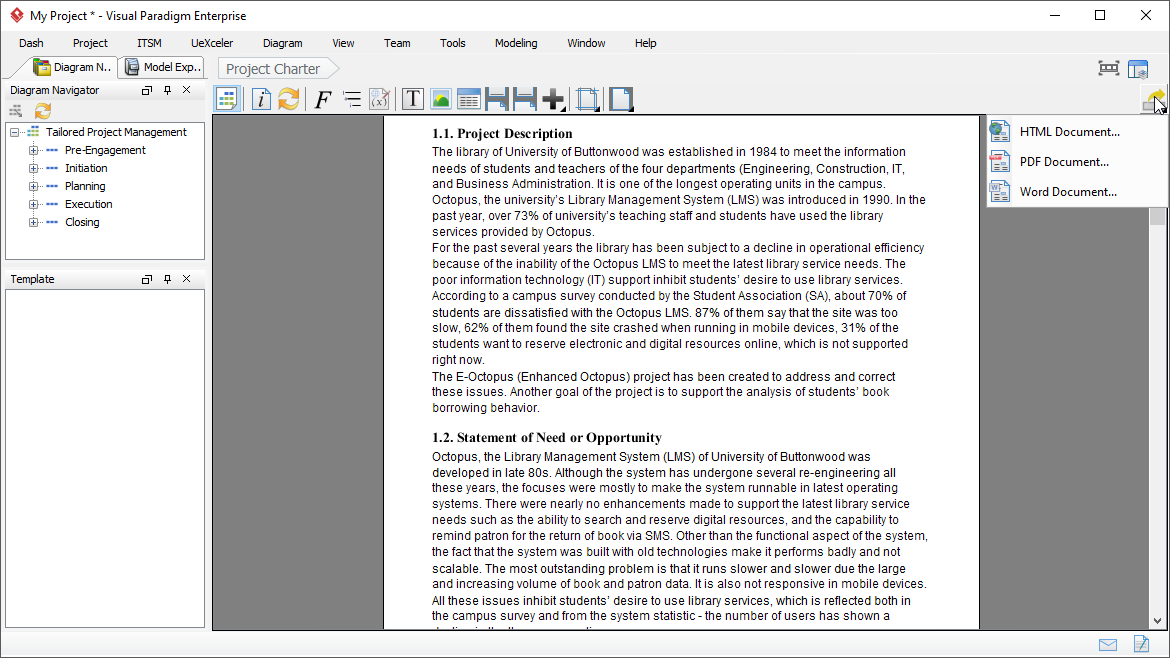The width and height of the screenshot is (1170, 658).
Task: Pin the Diagram Navigator panel
Action: coord(167,90)
